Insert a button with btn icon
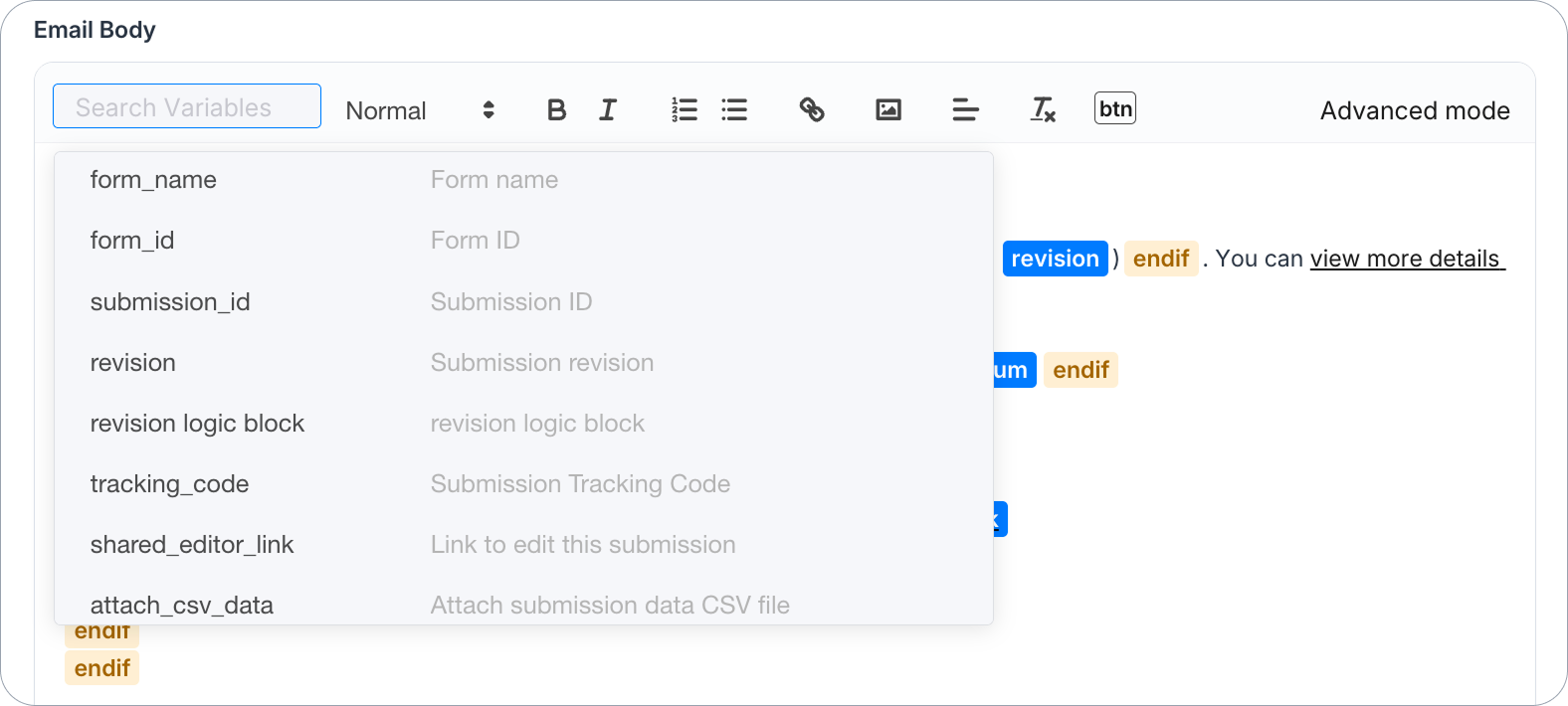This screenshot has height=706, width=1568. pos(1115,108)
